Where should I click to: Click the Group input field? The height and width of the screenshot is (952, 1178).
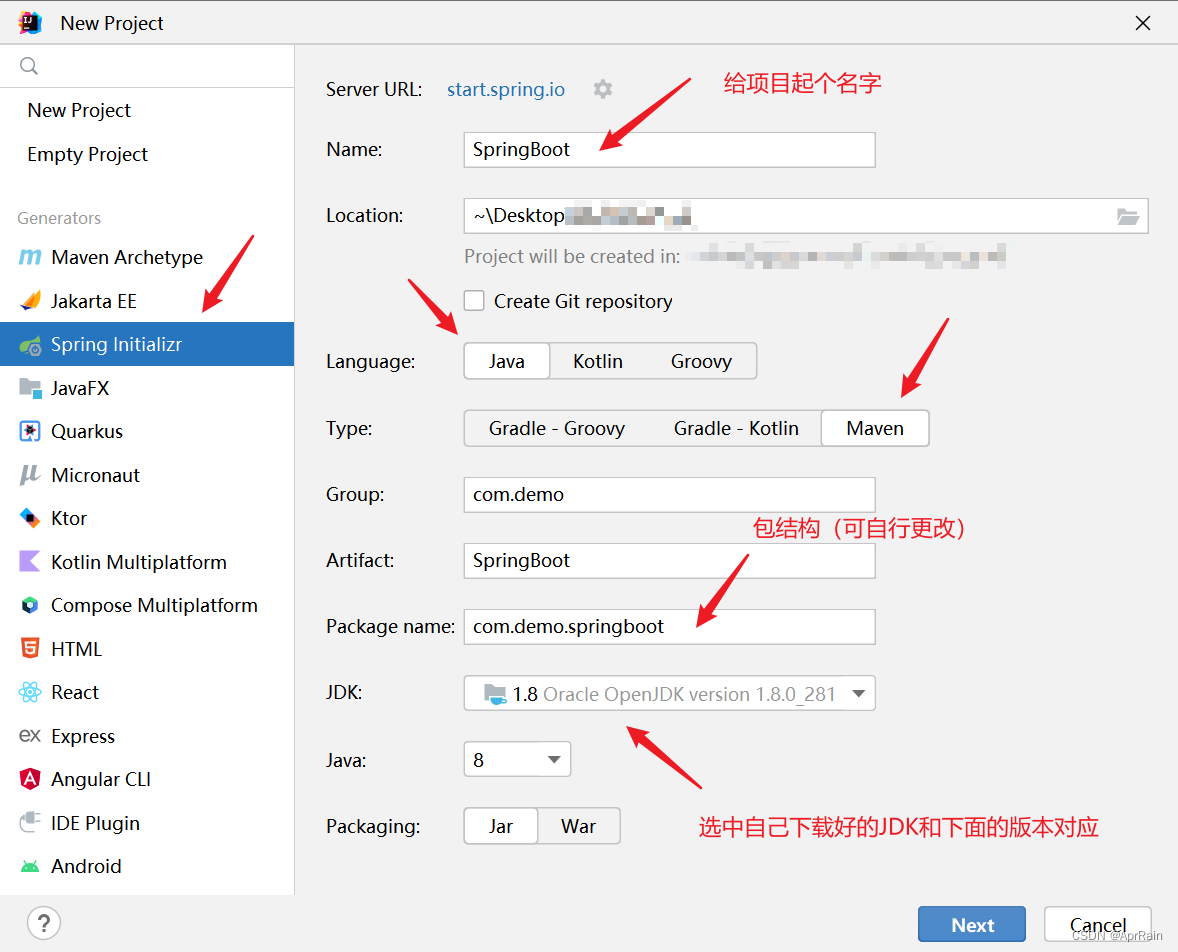[669, 494]
